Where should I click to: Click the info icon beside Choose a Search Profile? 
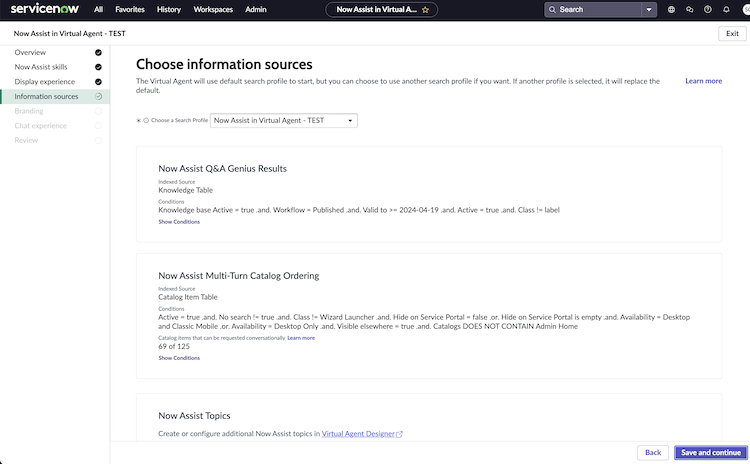(x=146, y=121)
